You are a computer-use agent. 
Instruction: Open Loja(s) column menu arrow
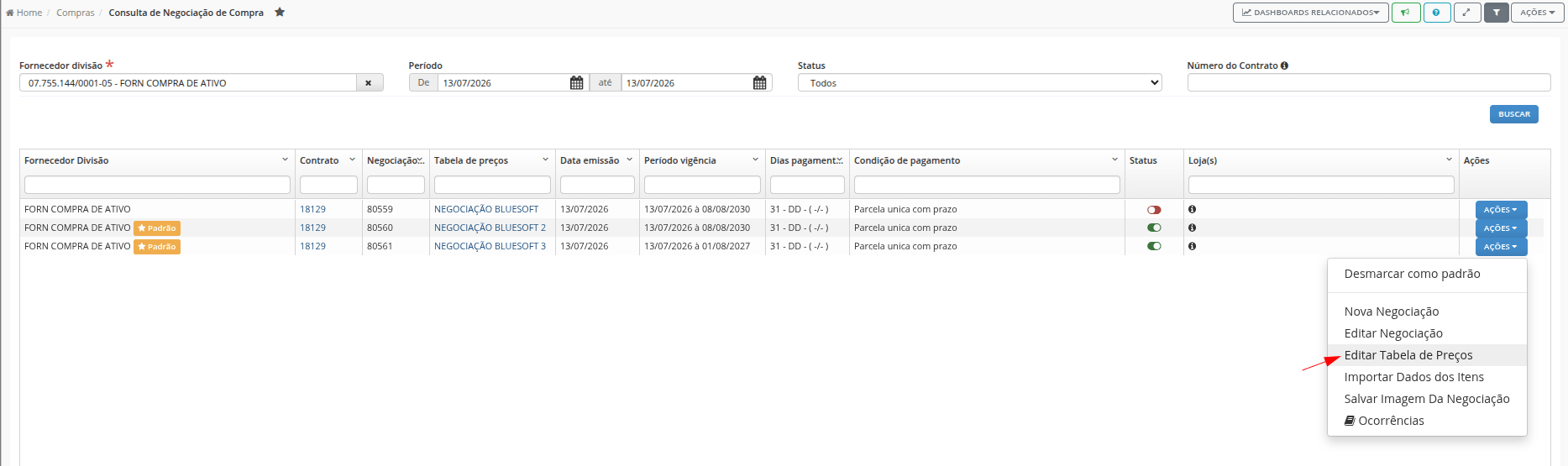coord(1450,160)
